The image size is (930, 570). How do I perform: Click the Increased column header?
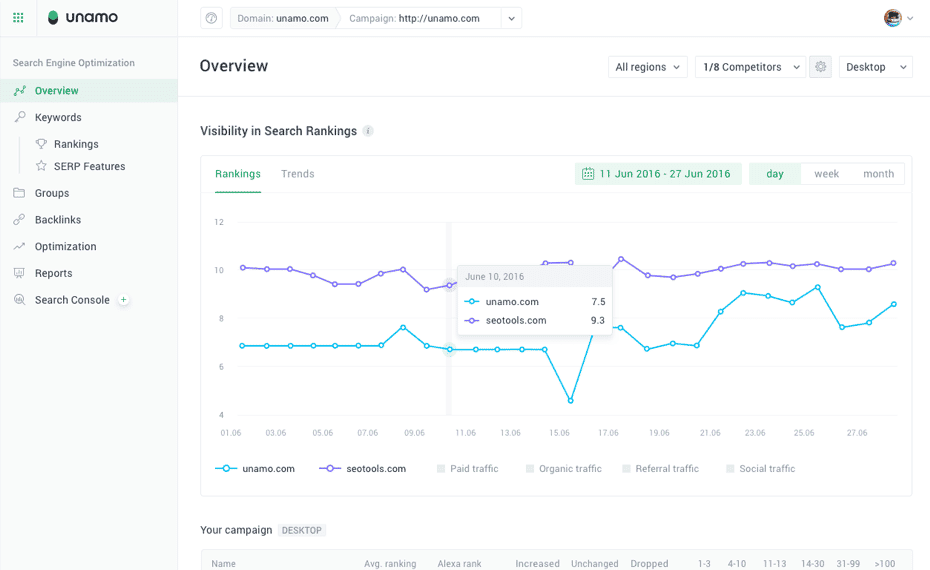click(x=537, y=563)
